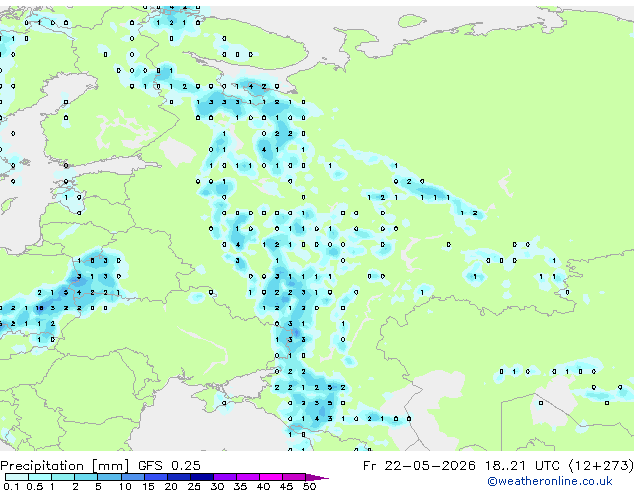Pick the 5–10 mm legend color box
634x490 pixels.
(109, 477)
